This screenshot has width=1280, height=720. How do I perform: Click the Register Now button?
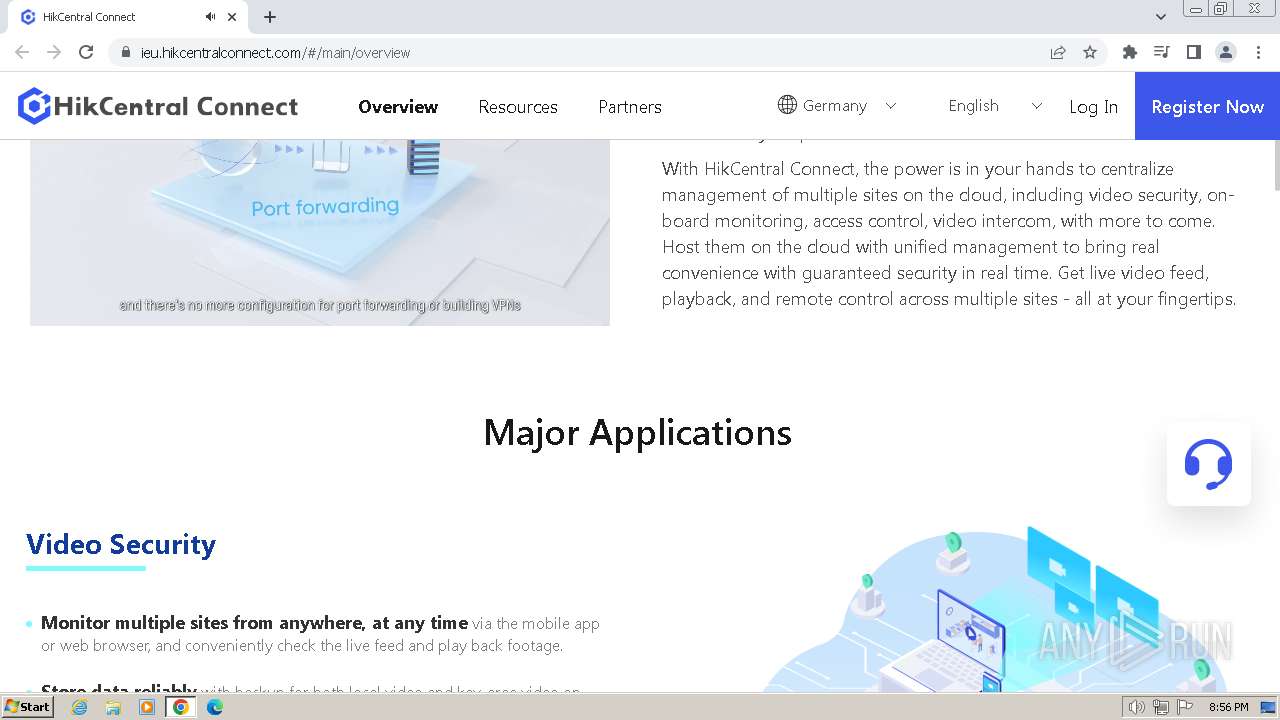(1207, 106)
